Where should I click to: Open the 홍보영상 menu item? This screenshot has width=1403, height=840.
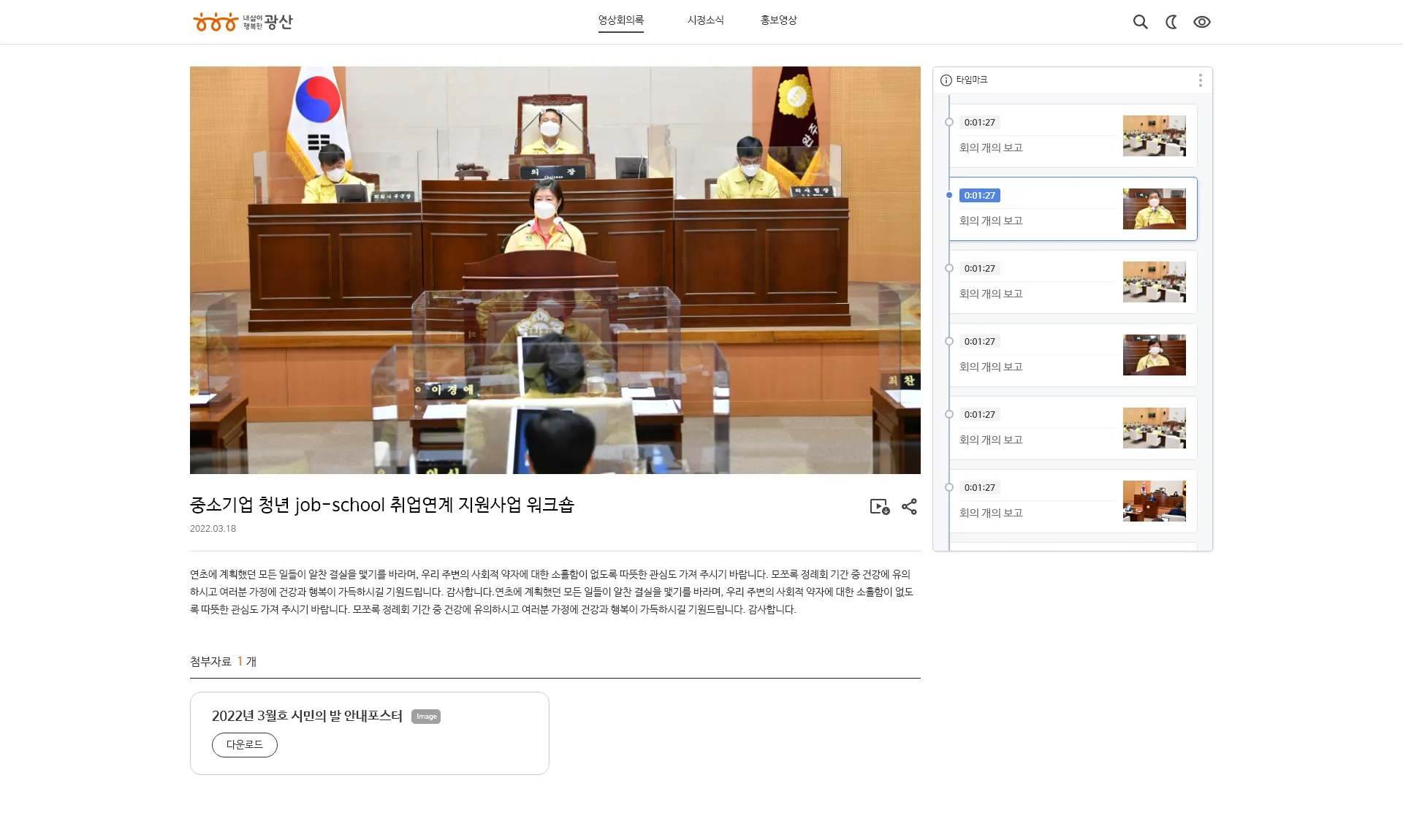point(778,20)
